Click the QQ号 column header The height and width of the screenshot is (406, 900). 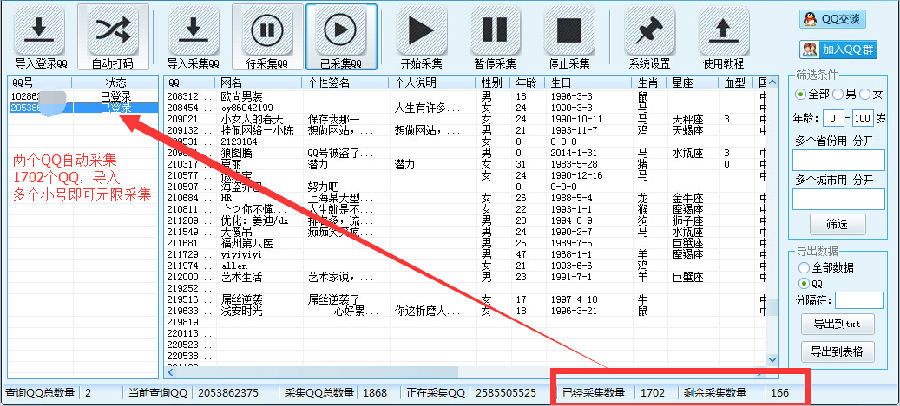[x=40, y=82]
